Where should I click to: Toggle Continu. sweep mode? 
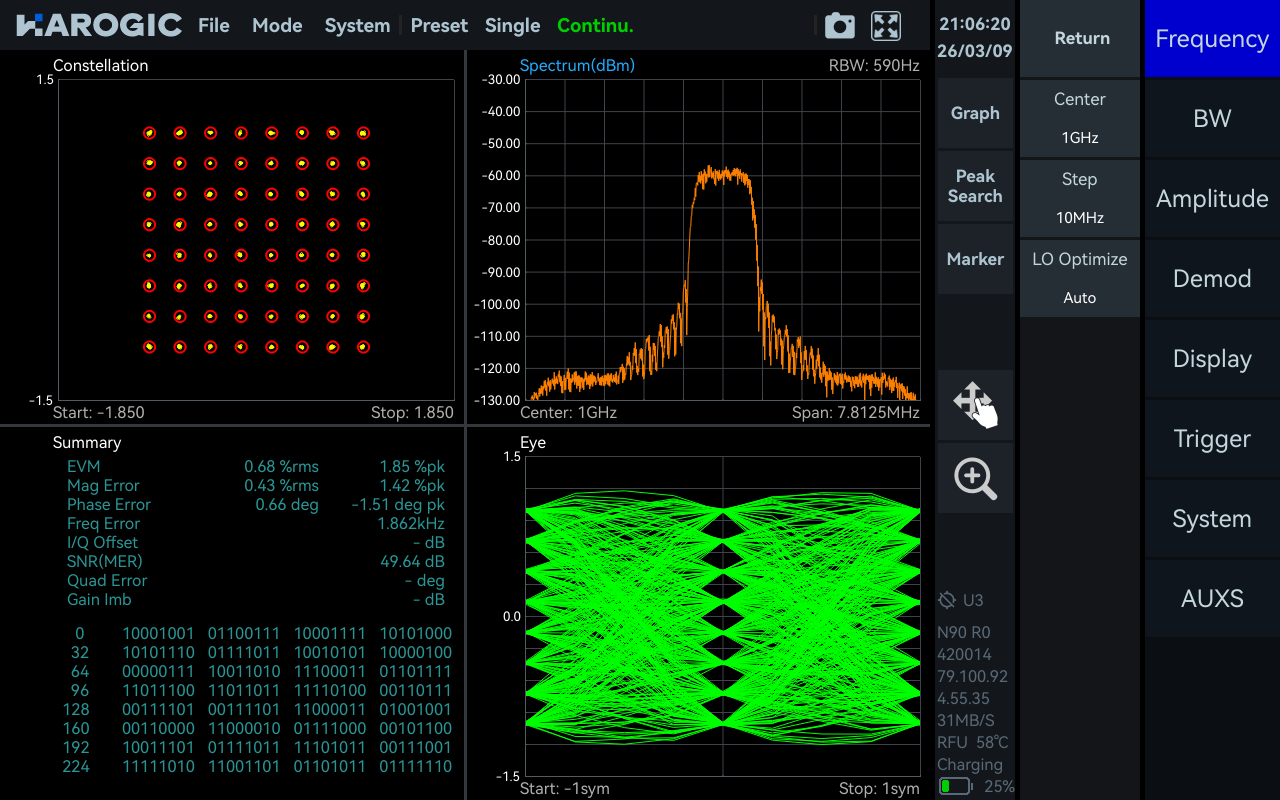[x=594, y=25]
